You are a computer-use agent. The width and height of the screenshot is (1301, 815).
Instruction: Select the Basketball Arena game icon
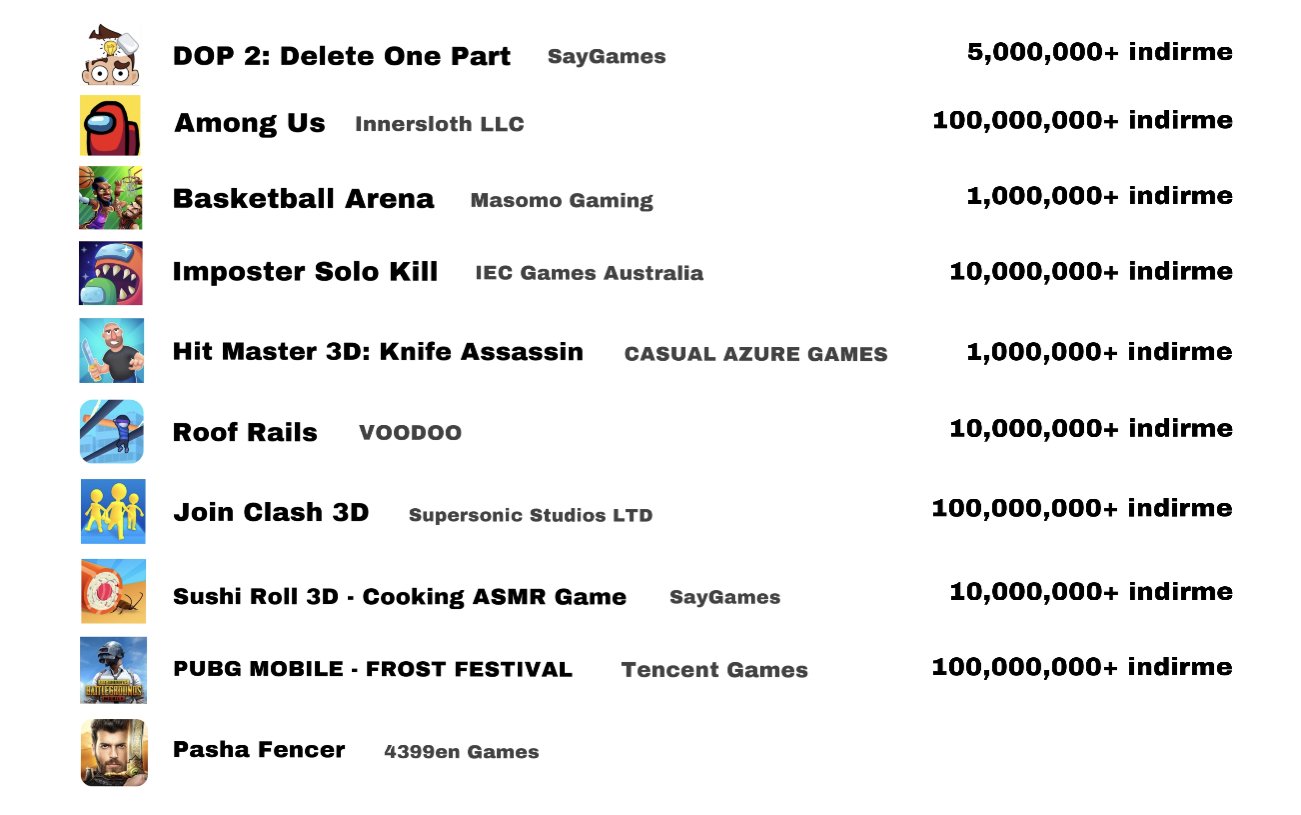click(111, 198)
